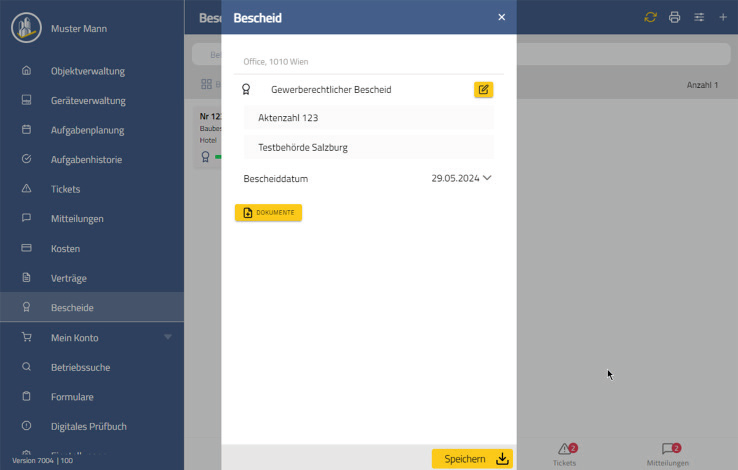Click the Aktenzahl 123 field

[368, 118]
